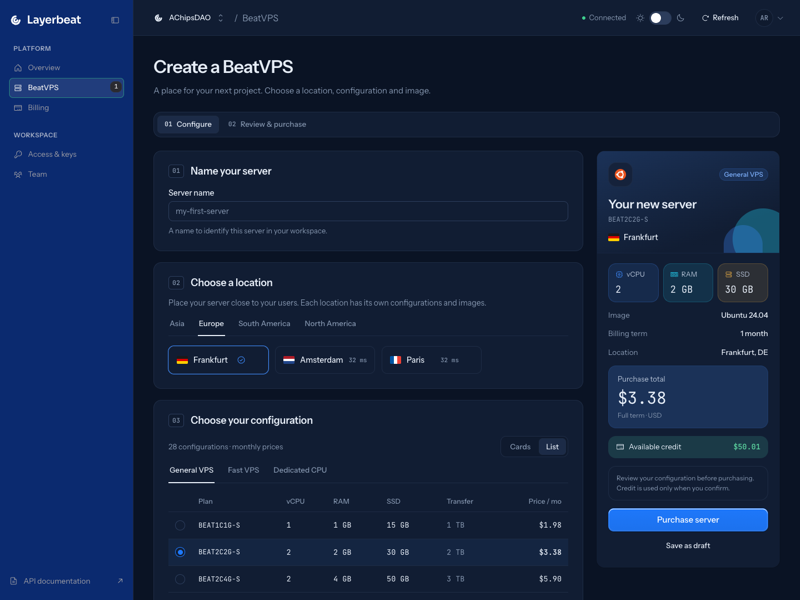Click the AR user avatar

764,18
